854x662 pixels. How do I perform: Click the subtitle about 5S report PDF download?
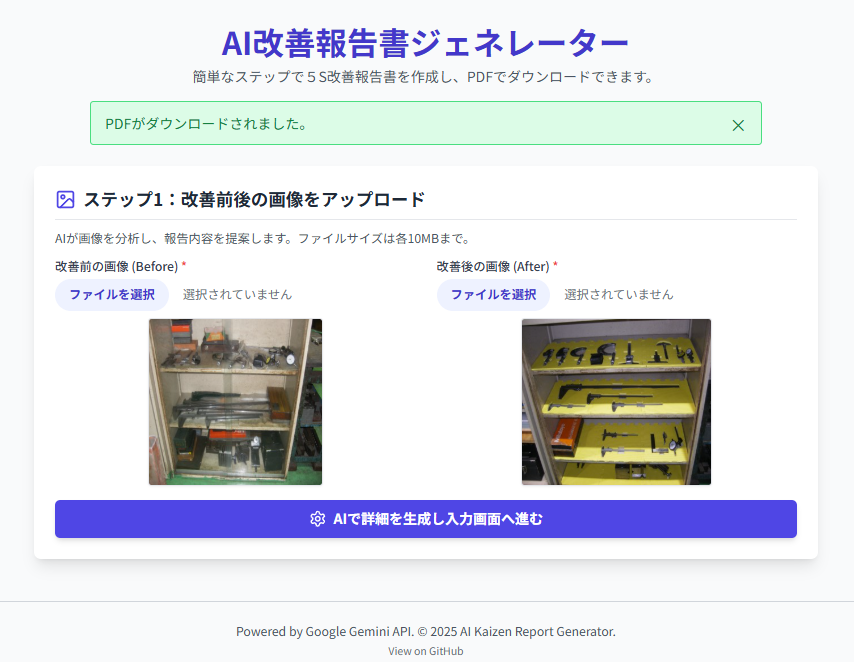pyautogui.click(x=424, y=77)
